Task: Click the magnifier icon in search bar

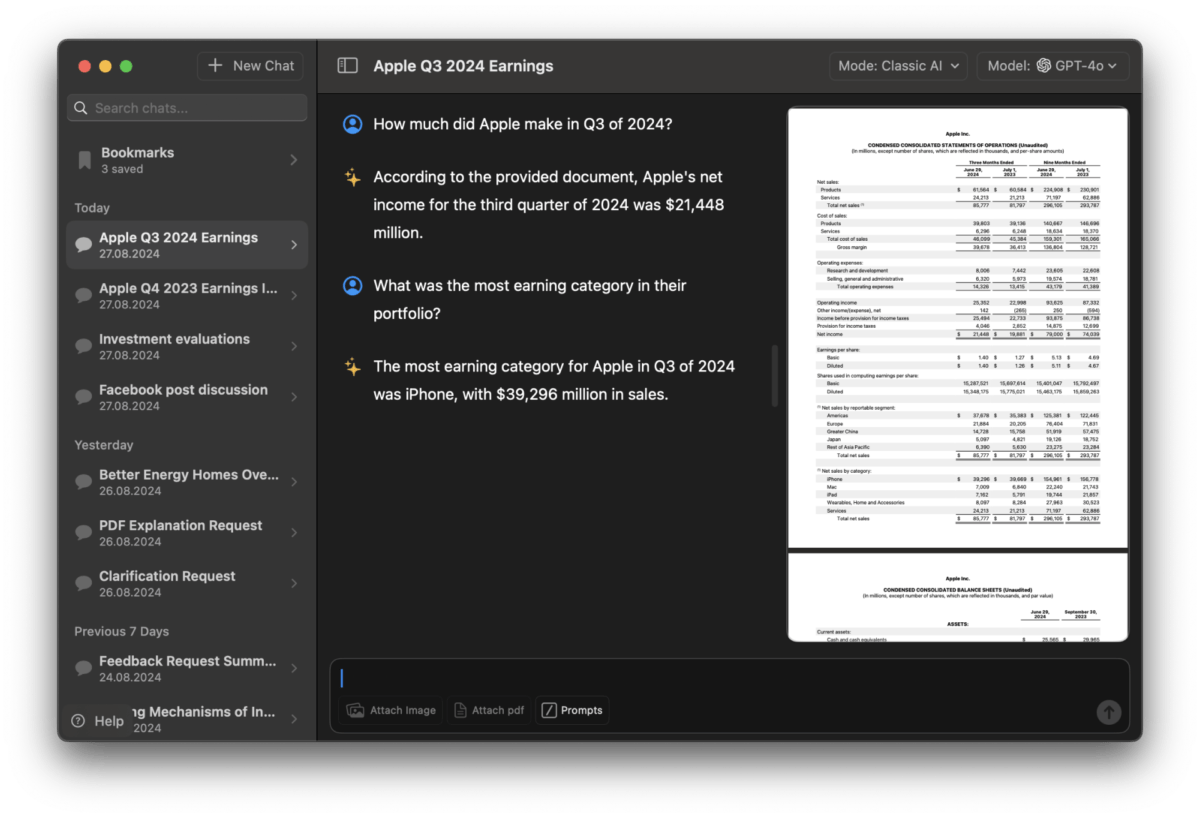Action: 81,108
